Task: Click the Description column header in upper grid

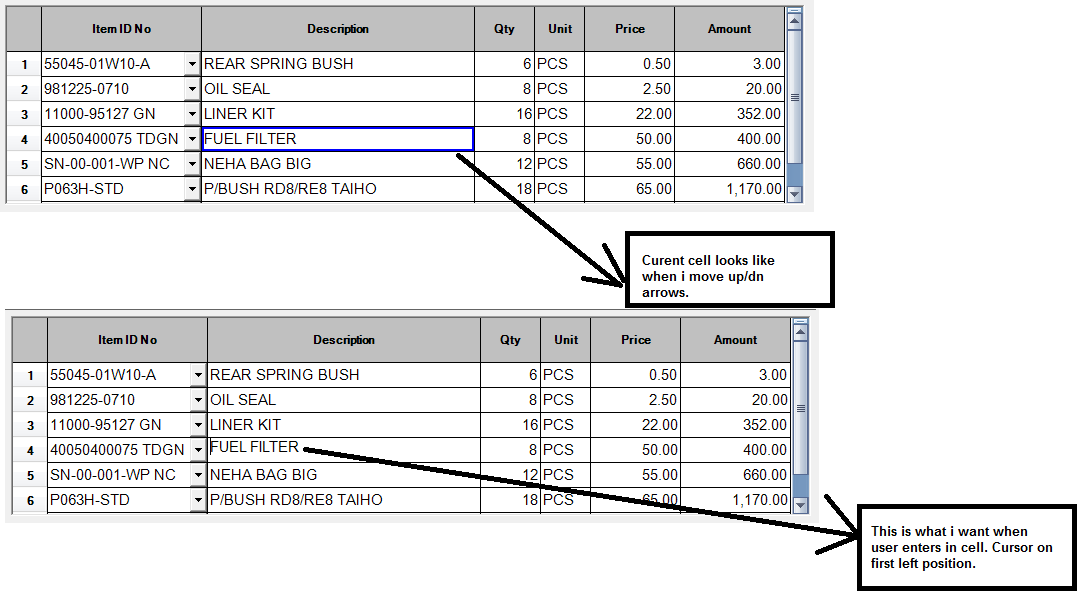Action: (x=338, y=29)
